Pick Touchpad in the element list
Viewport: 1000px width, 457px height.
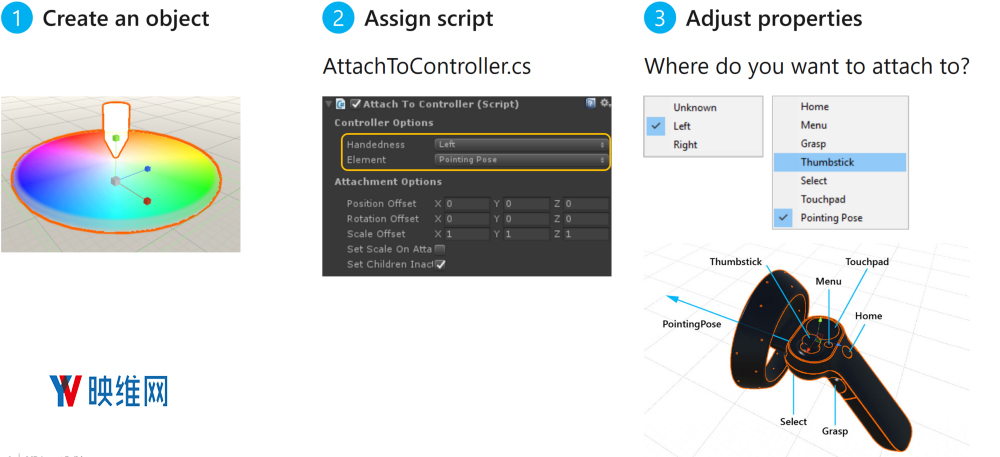tap(823, 199)
